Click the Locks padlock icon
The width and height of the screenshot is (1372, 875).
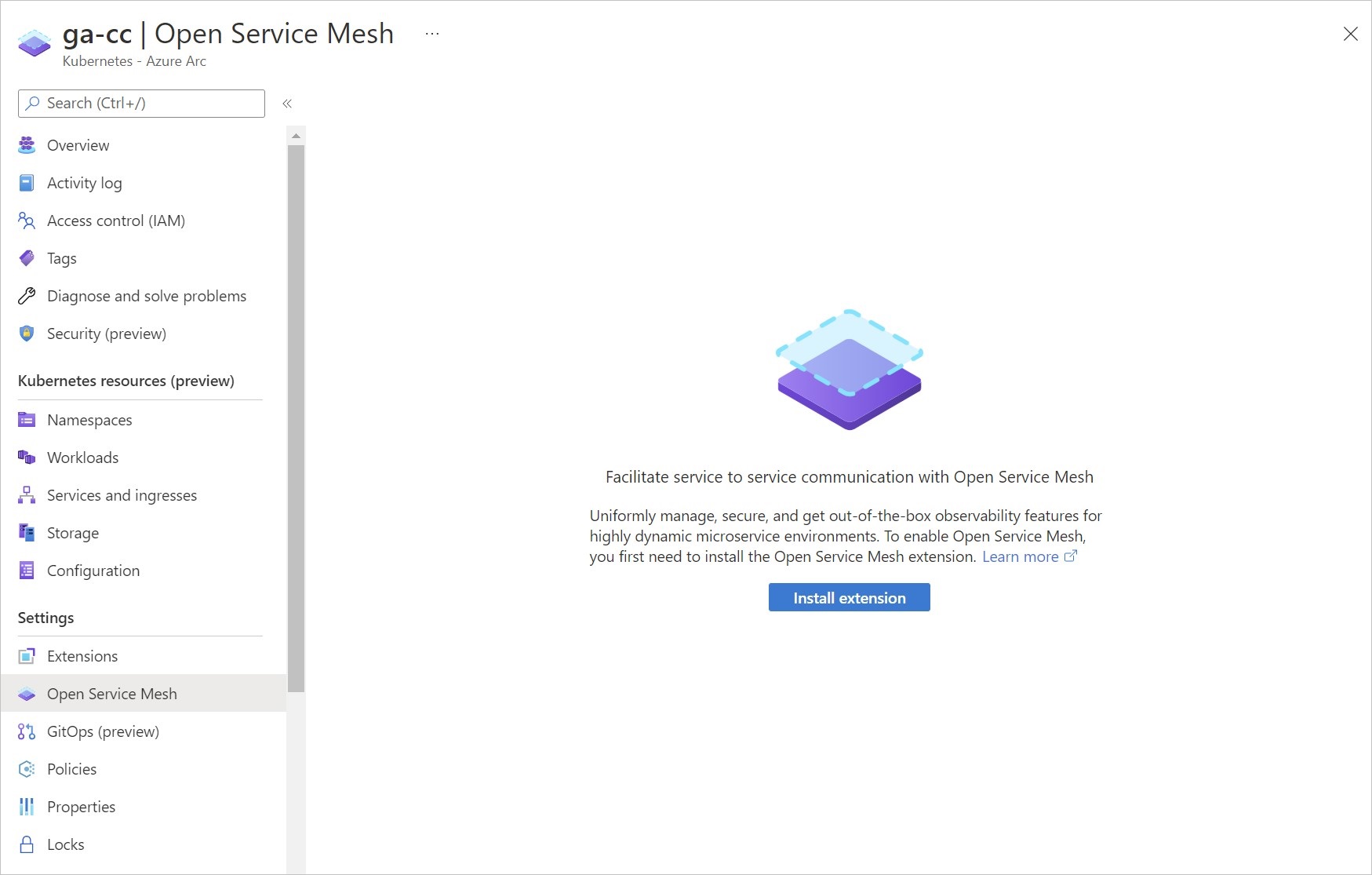(x=27, y=844)
